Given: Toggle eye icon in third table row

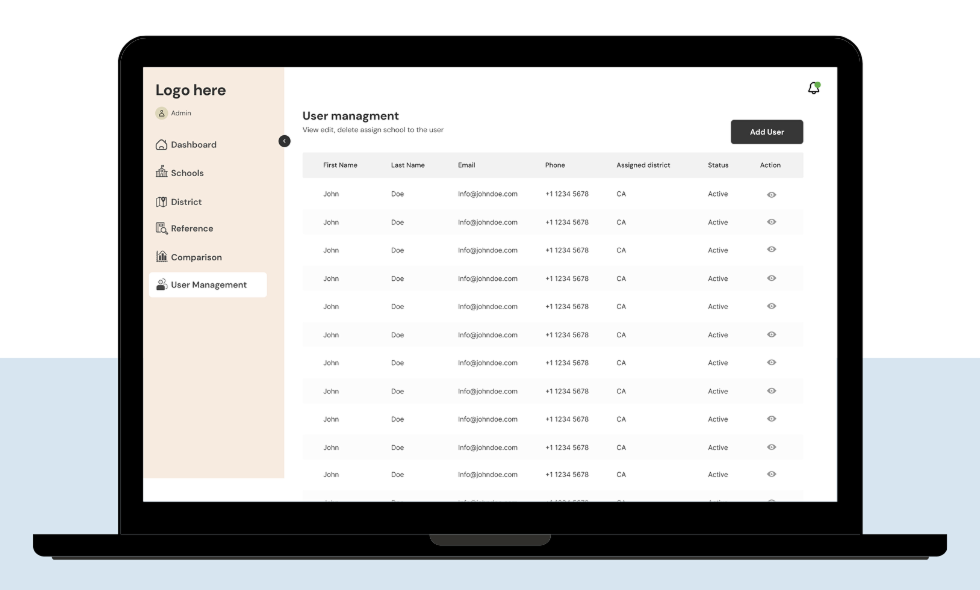Looking at the screenshot, I should pyautogui.click(x=771, y=250).
